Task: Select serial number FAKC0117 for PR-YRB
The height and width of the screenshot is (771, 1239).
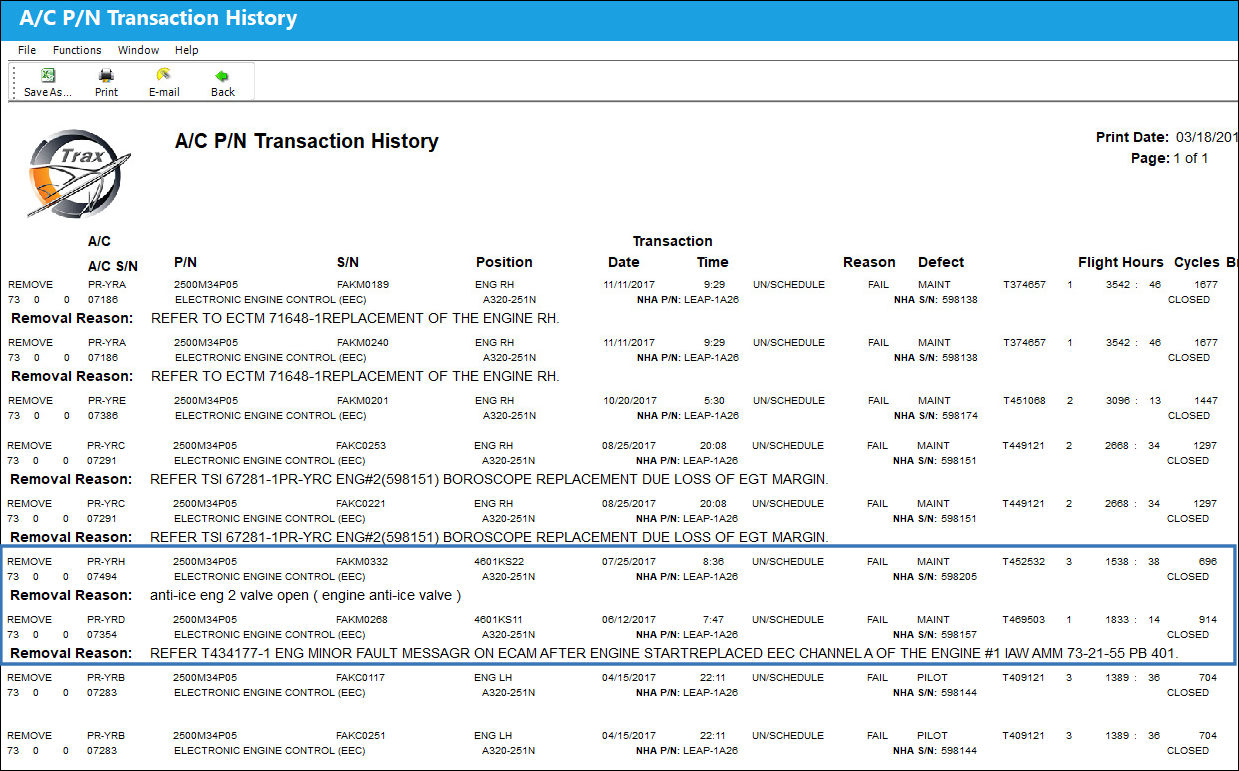Action: point(360,678)
